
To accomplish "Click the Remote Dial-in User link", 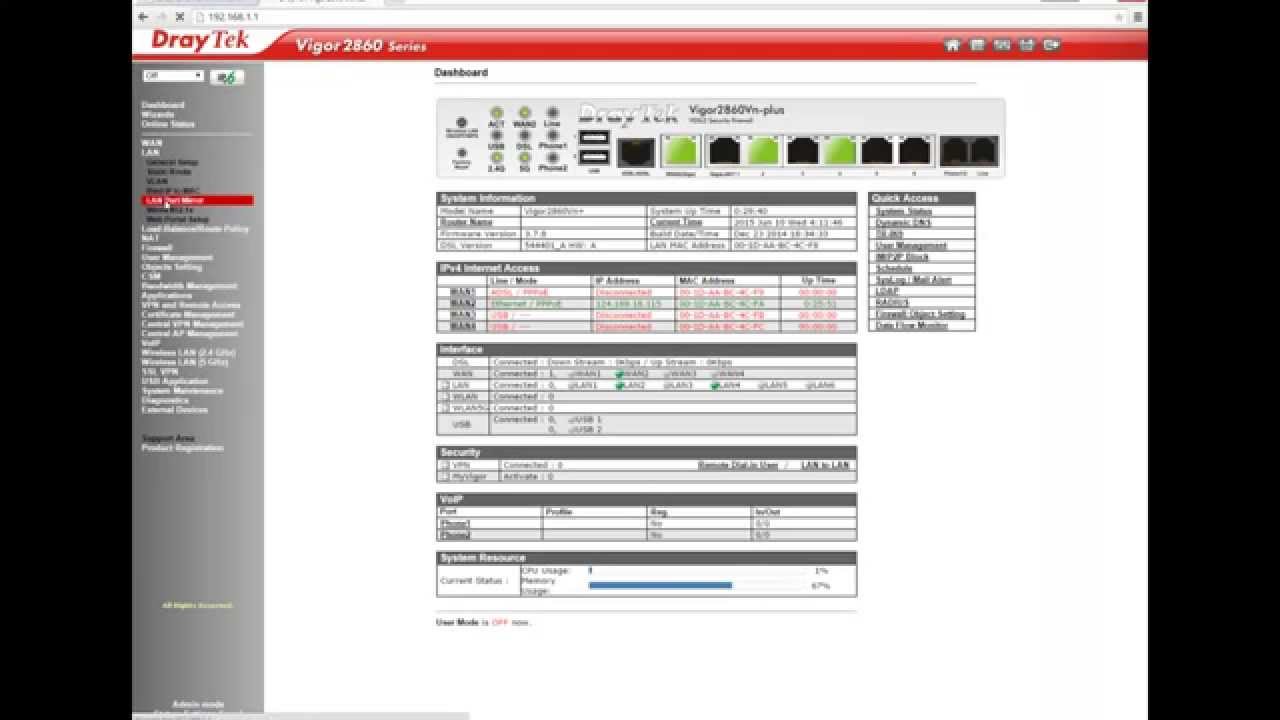I will (x=738, y=466).
